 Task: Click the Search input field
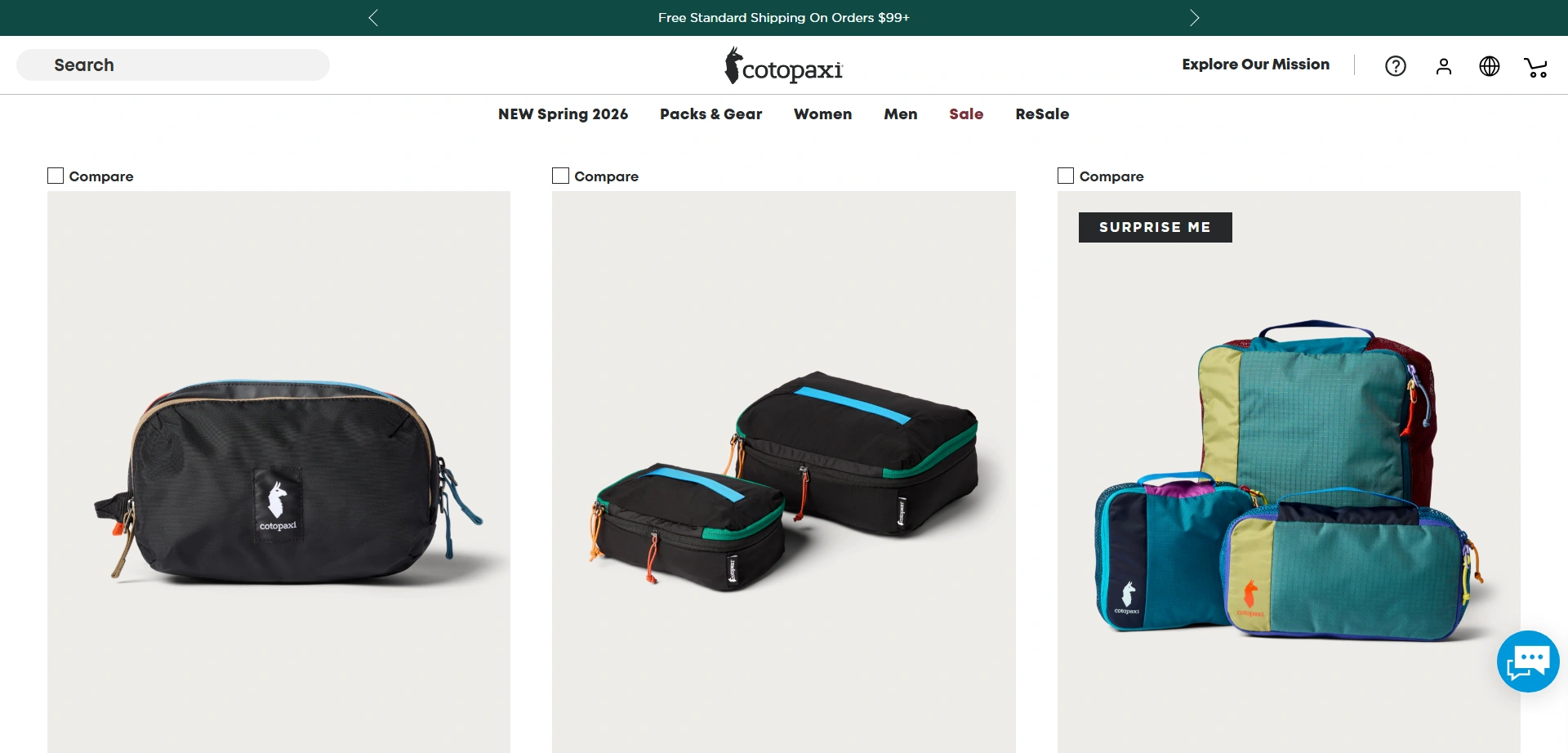(x=173, y=65)
